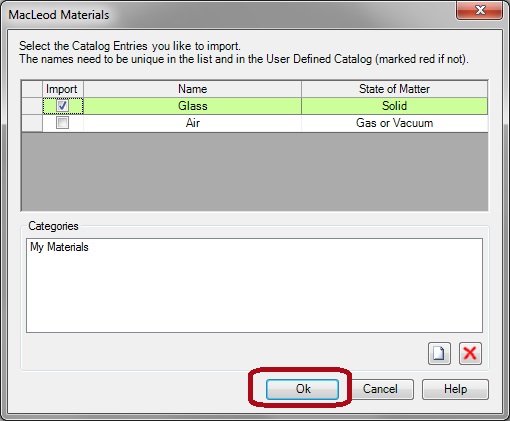
Task: Click the Import column header
Action: [x=63, y=89]
